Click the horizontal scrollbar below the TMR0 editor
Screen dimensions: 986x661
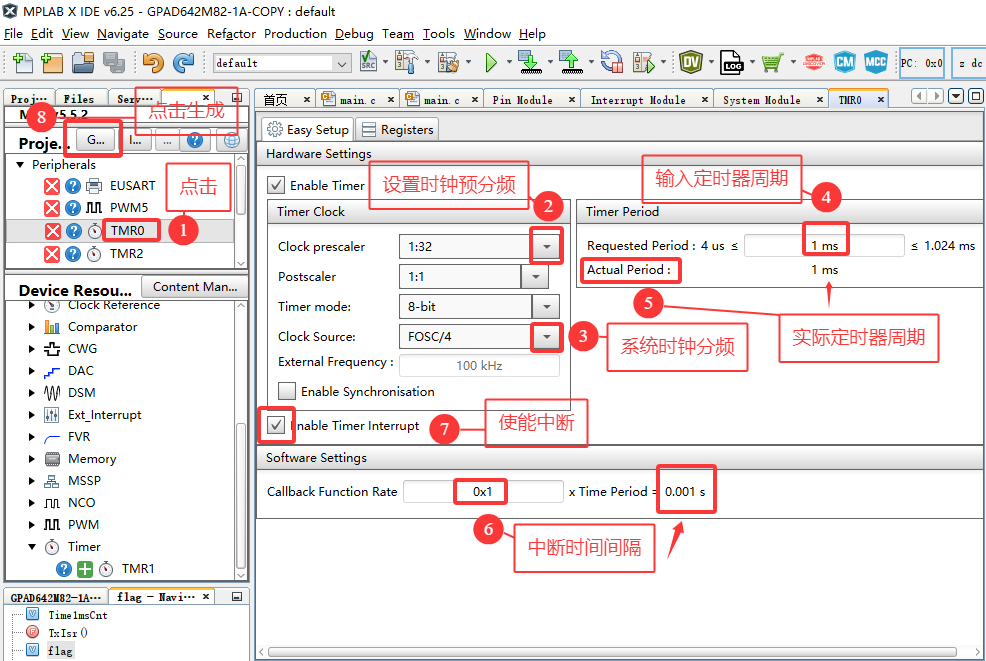[612, 652]
